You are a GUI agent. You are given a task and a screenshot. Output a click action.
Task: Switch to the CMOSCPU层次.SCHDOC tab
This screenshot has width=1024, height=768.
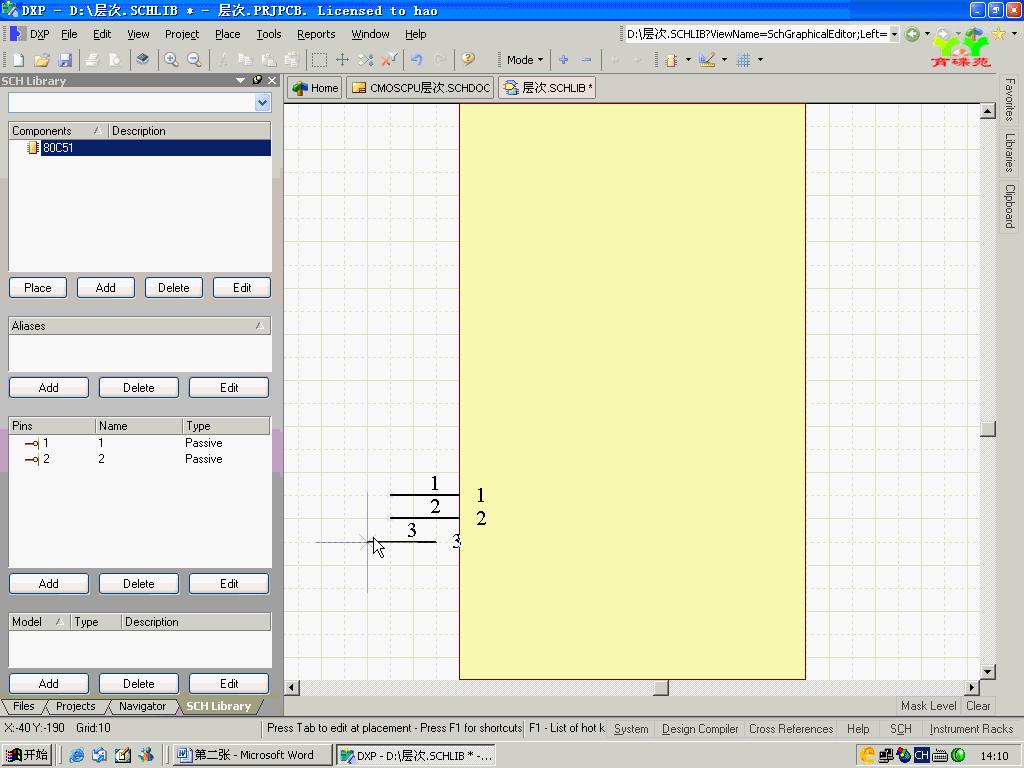pos(421,88)
